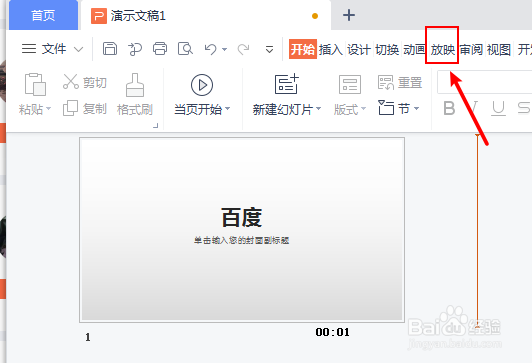Image resolution: width=532 pixels, height=363 pixels.
Task: Click the 00:01 slide timing label
Action: click(332, 332)
